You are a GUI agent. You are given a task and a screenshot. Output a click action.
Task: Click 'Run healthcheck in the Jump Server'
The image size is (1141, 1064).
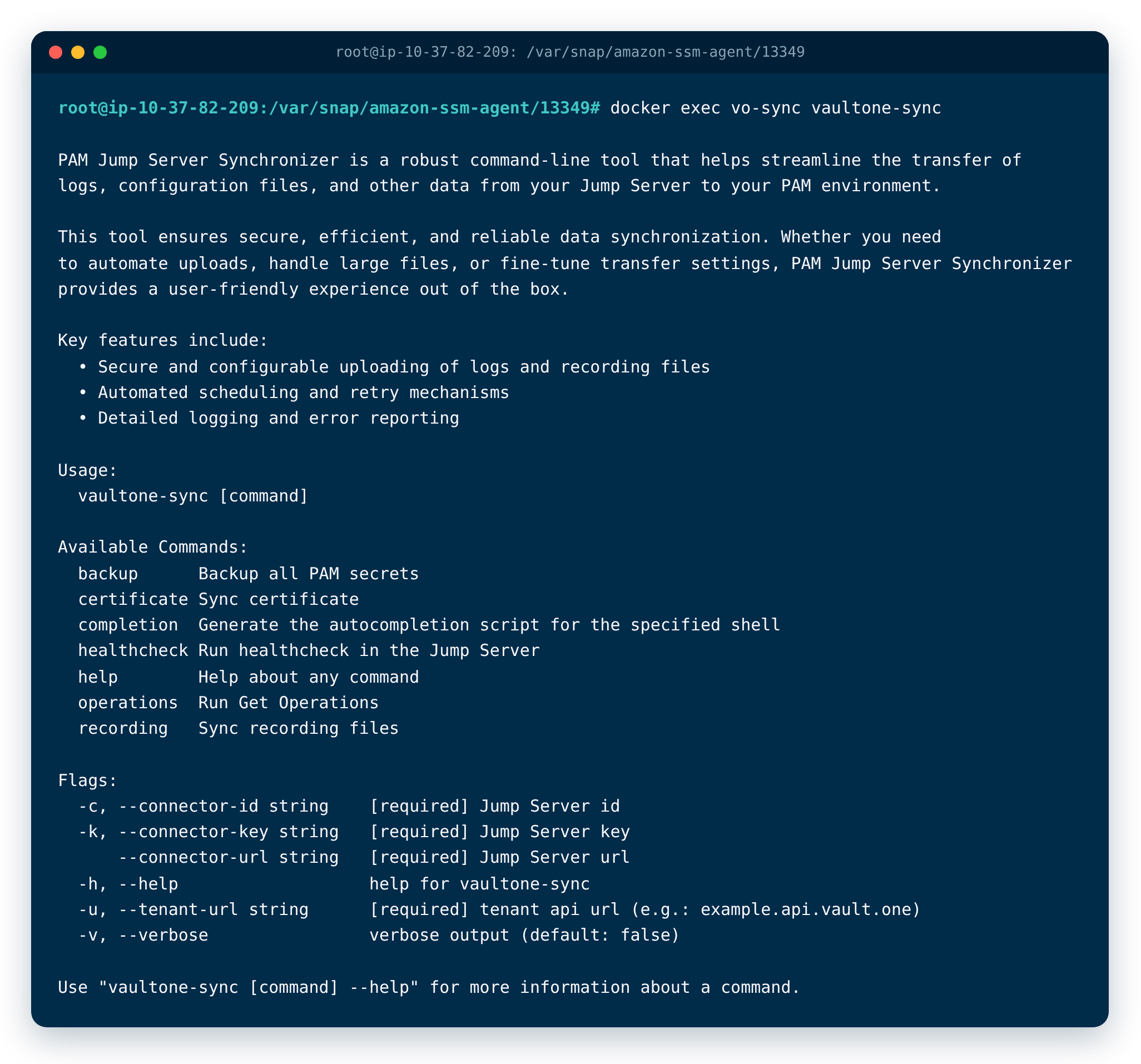[369, 650]
